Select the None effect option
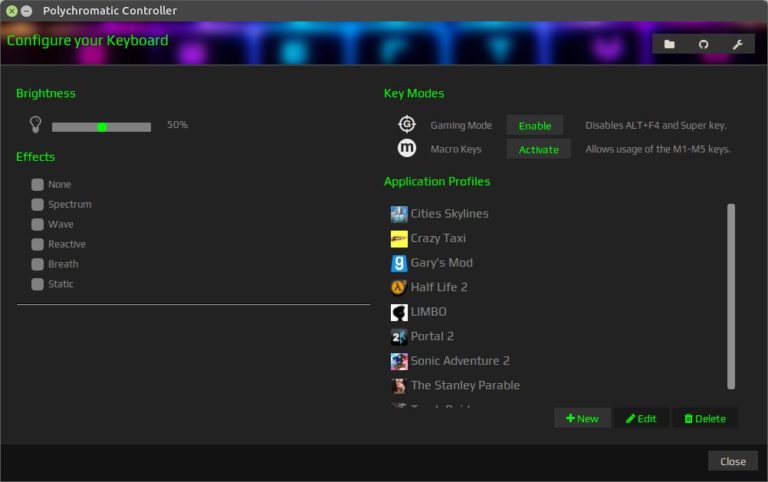The height and width of the screenshot is (482, 768). 37,184
